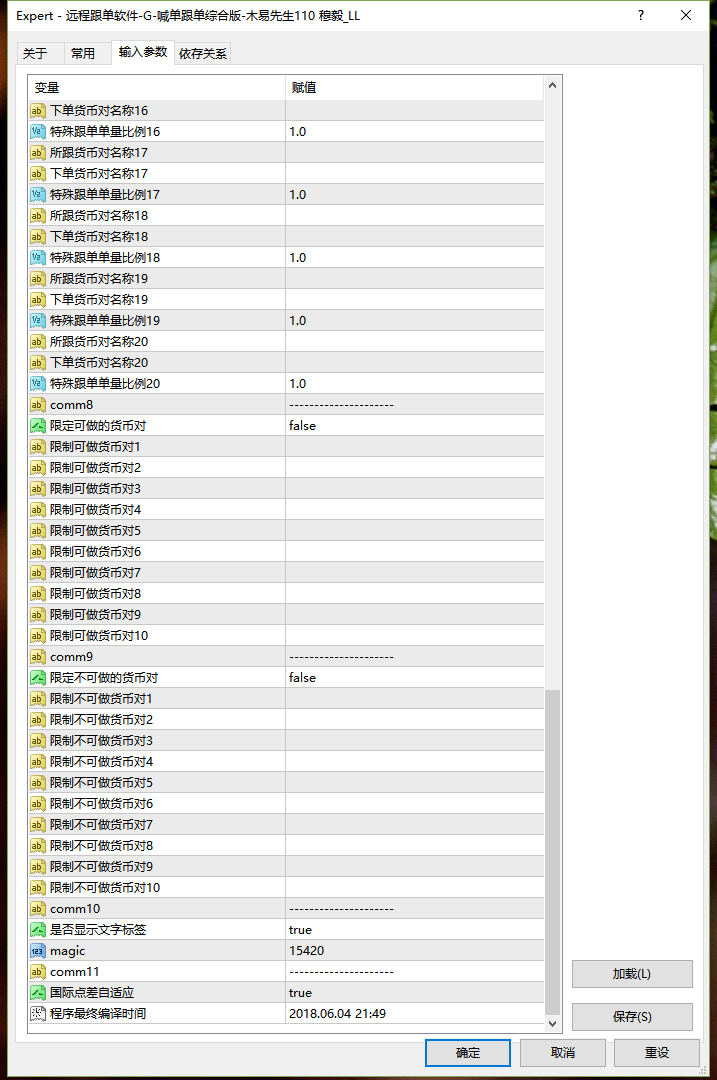Switch to the 常用 tab

[88, 53]
